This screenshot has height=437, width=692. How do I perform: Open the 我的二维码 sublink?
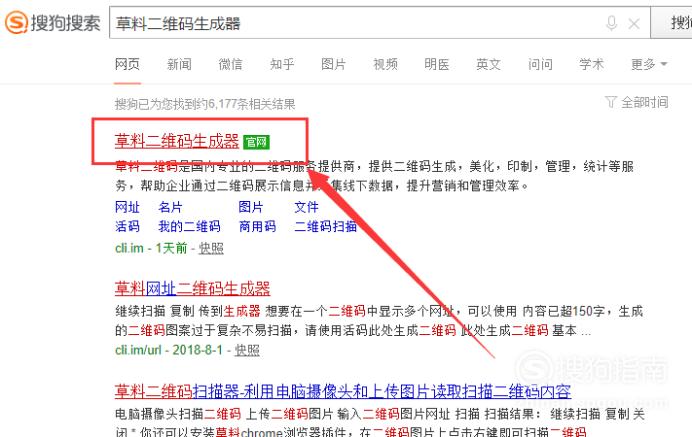[189, 226]
